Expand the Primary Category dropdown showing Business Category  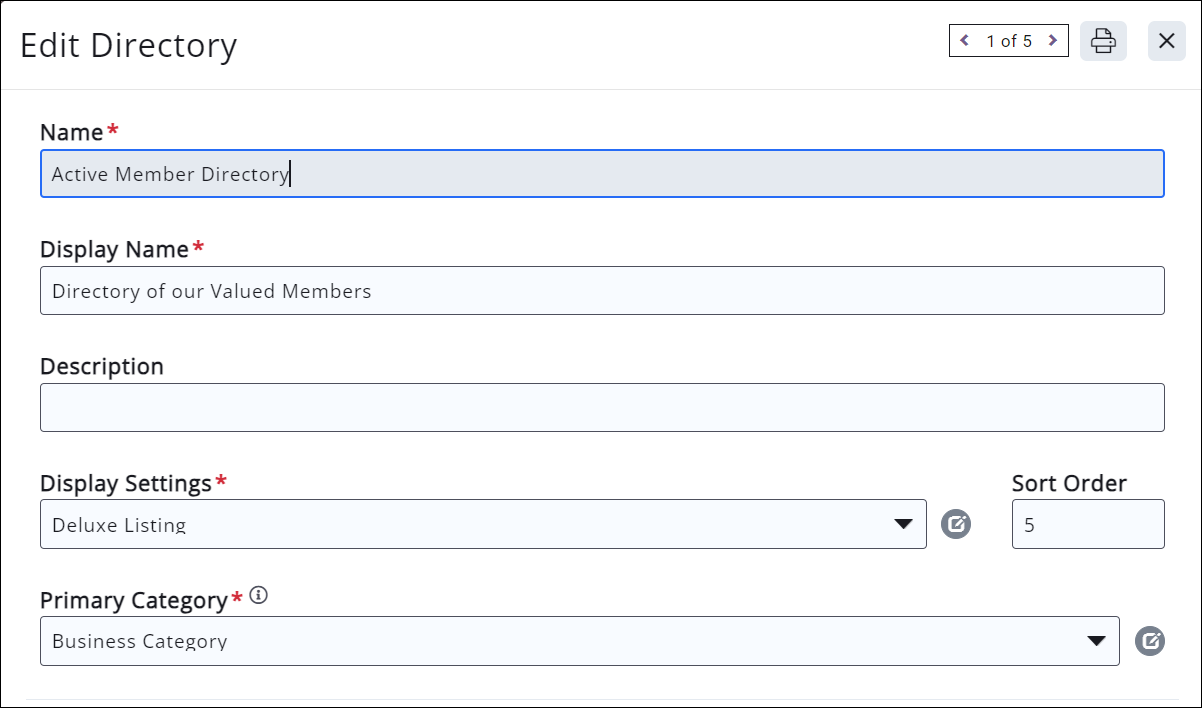(579, 641)
